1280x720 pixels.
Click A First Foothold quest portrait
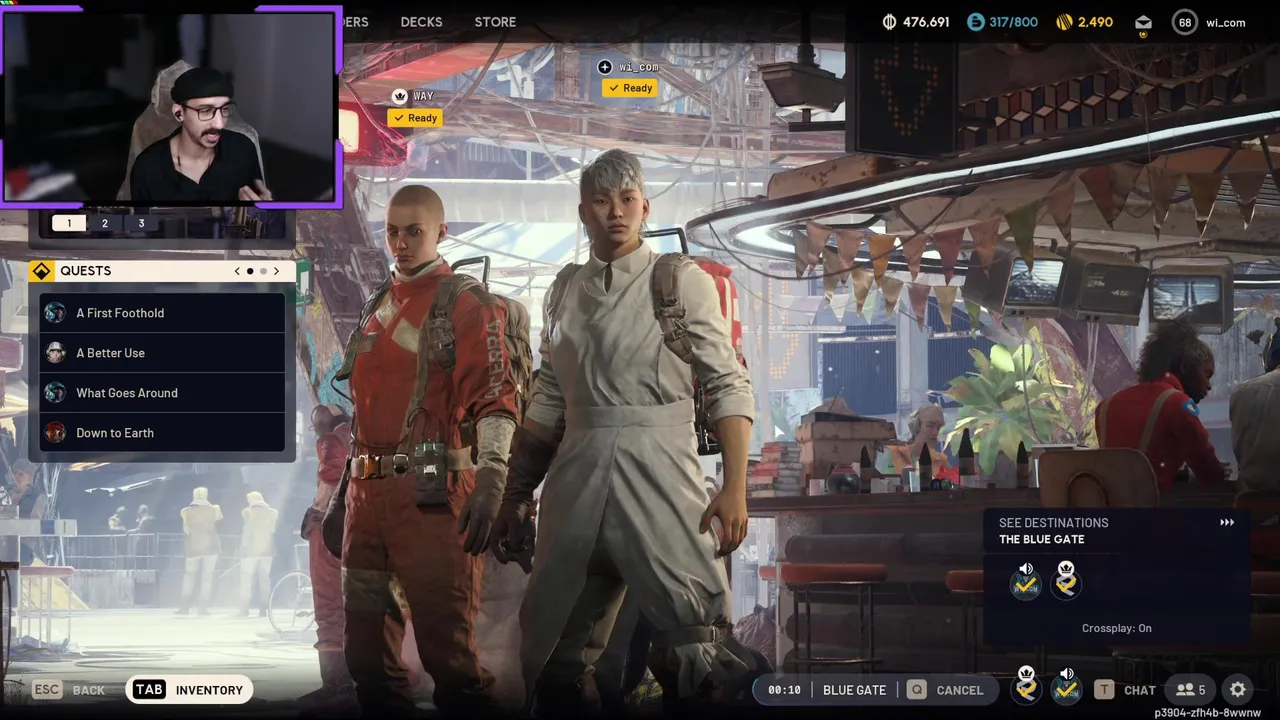click(56, 313)
